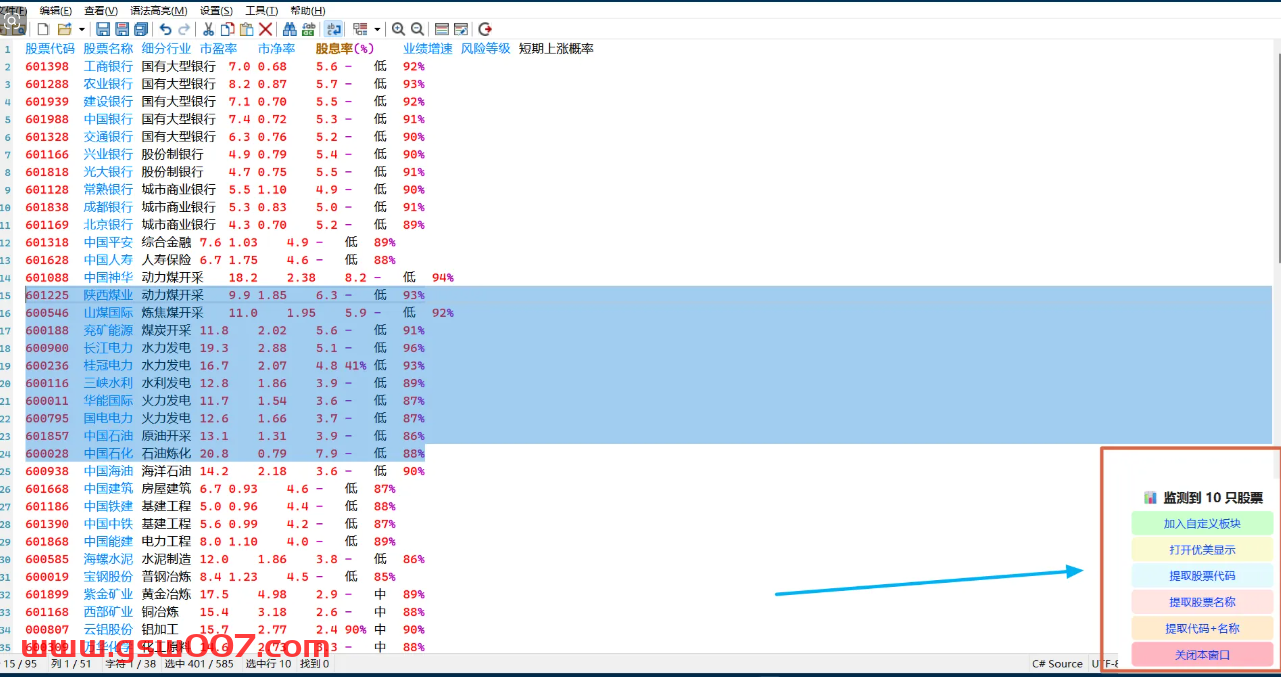Click the red X Delete icon
The height and width of the screenshot is (677, 1281).
coord(265,29)
